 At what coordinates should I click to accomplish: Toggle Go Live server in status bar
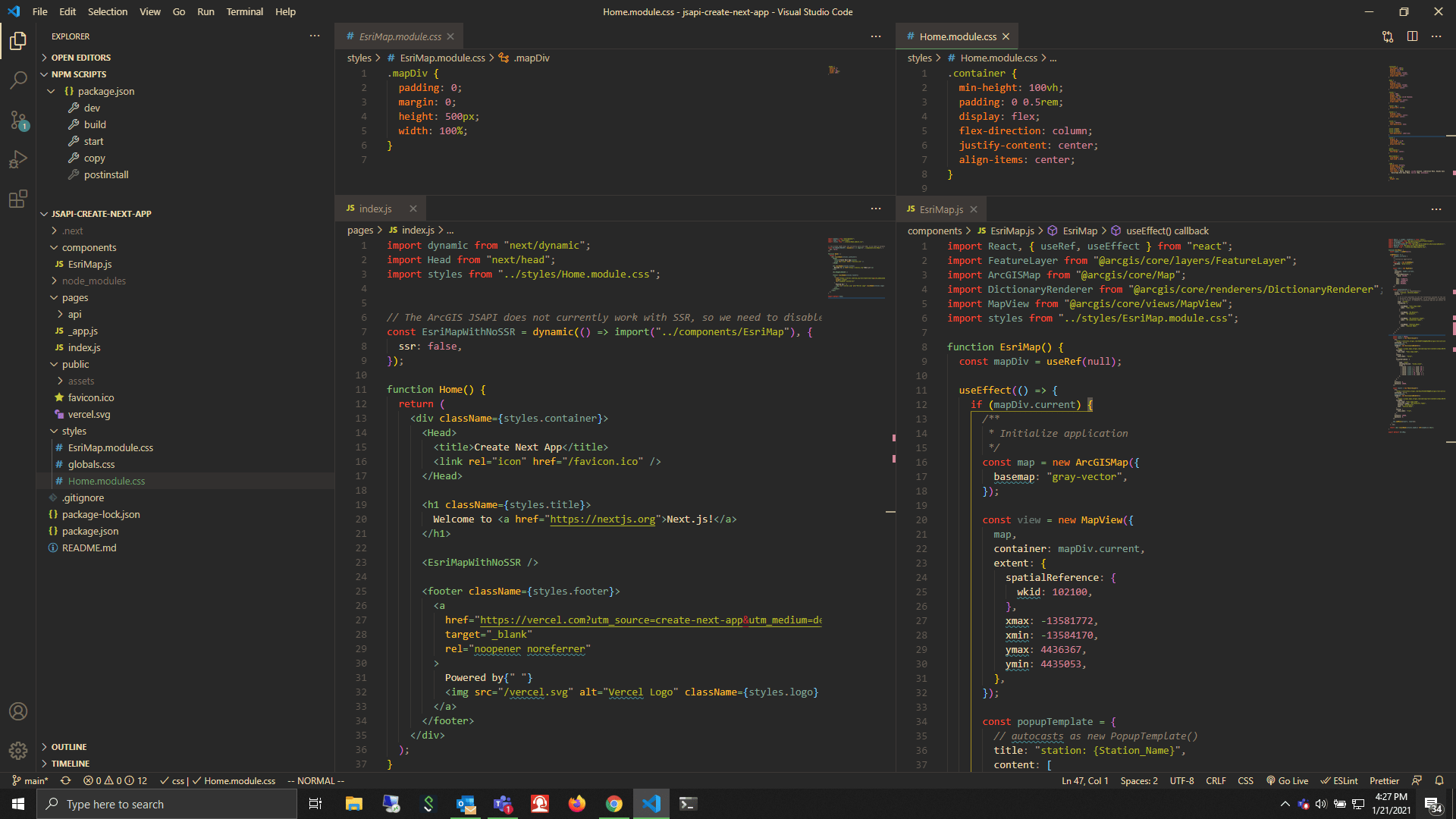point(1288,780)
